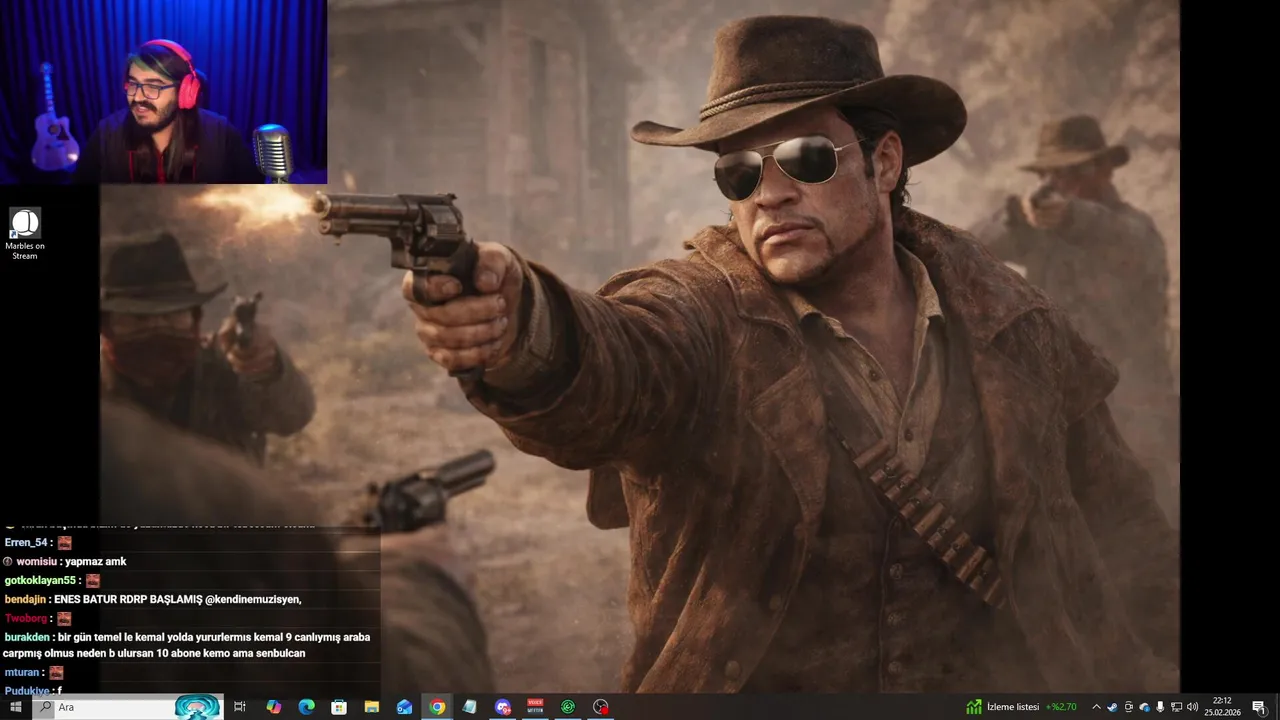
Task: Click the emote next to mturan
Action: pyautogui.click(x=56, y=672)
